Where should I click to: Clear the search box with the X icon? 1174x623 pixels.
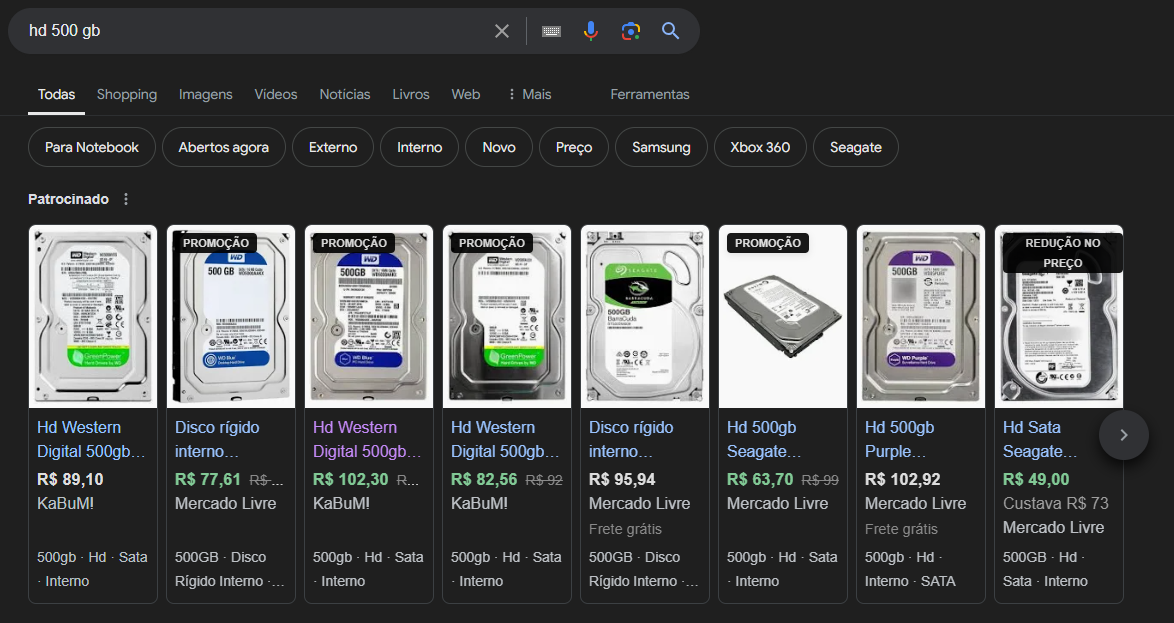pos(502,31)
